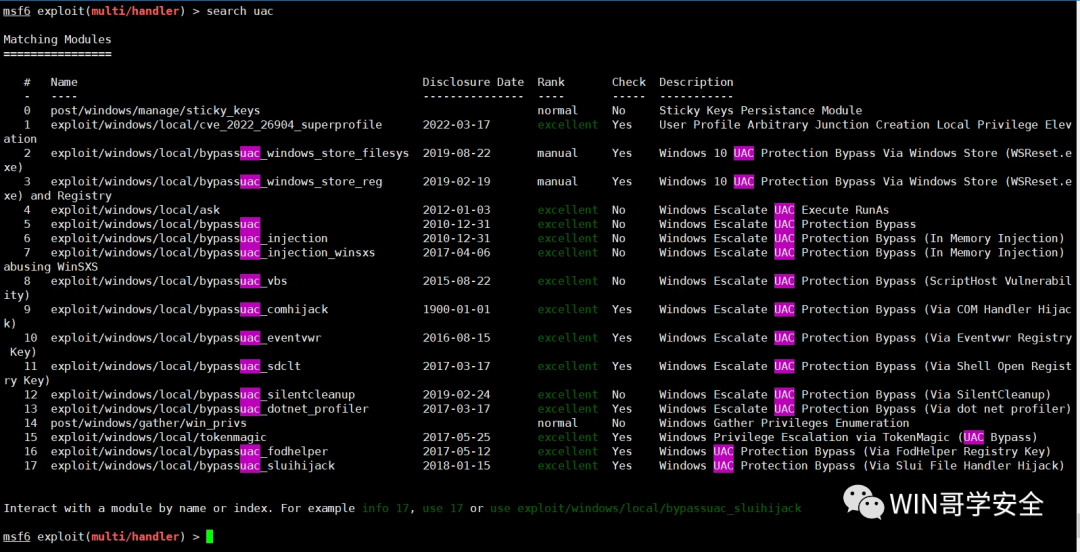This screenshot has width=1080, height=552.
Task: Click the Disclosure Date column header
Action: pos(473,82)
